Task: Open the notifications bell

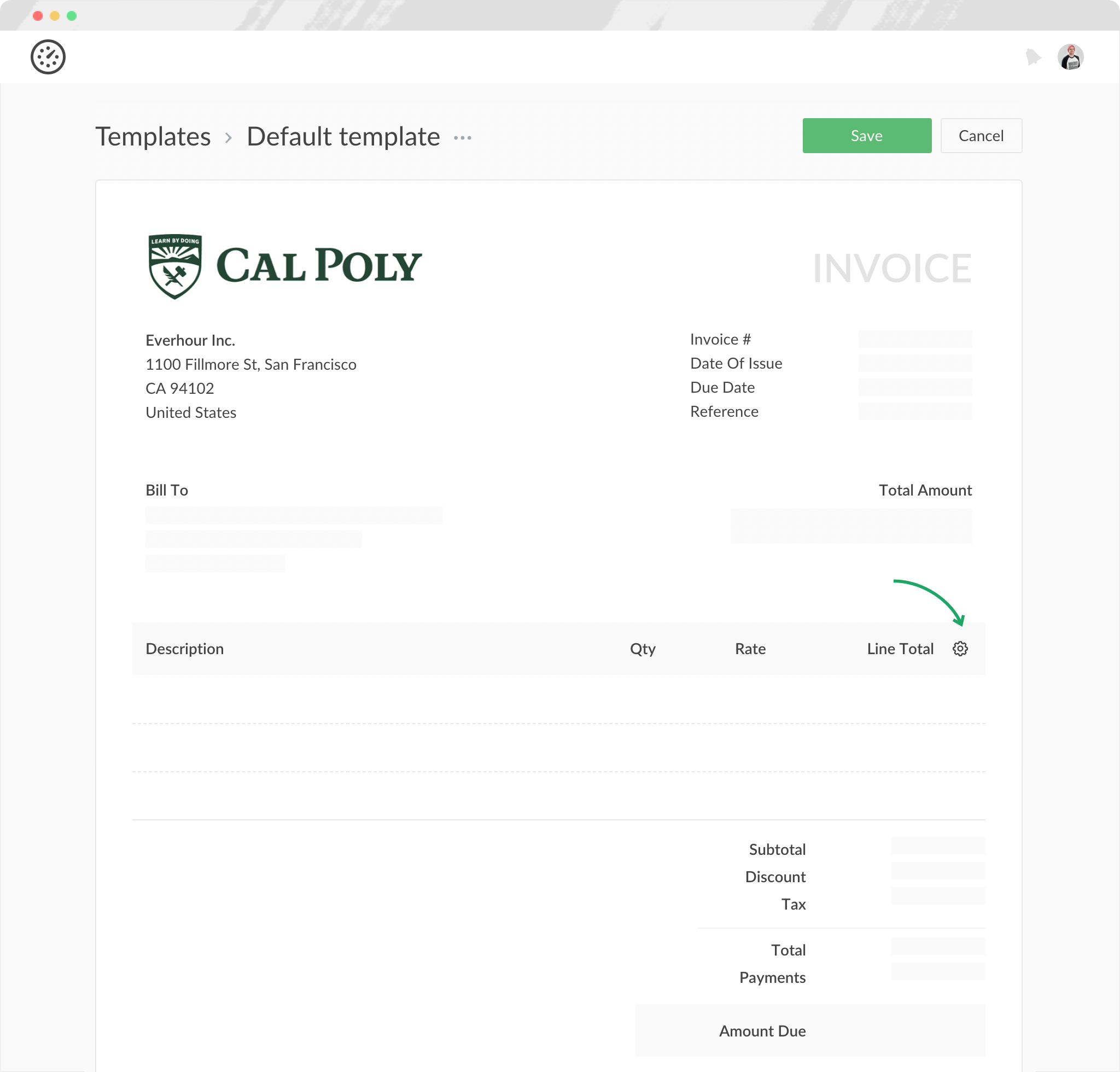Action: point(1032,57)
